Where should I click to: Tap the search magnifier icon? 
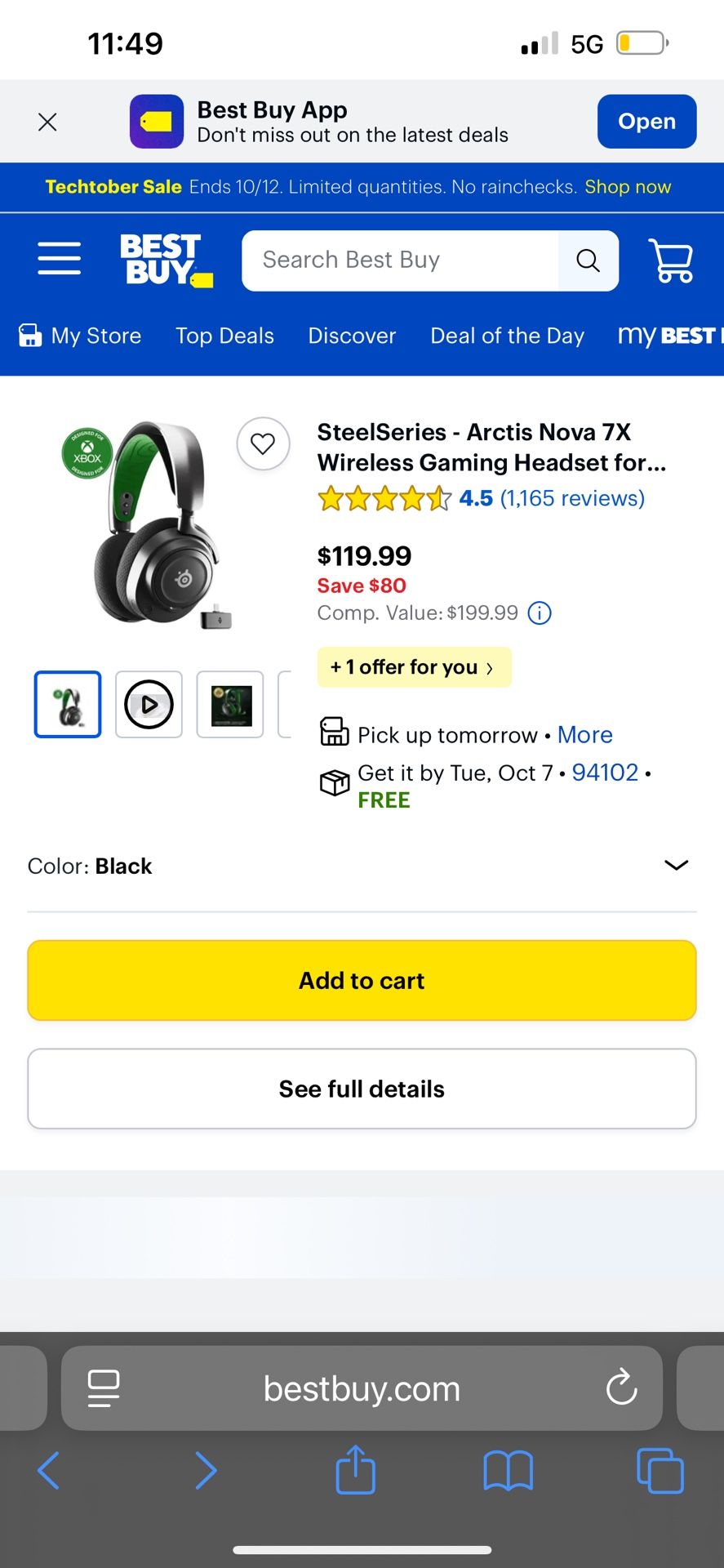588,261
